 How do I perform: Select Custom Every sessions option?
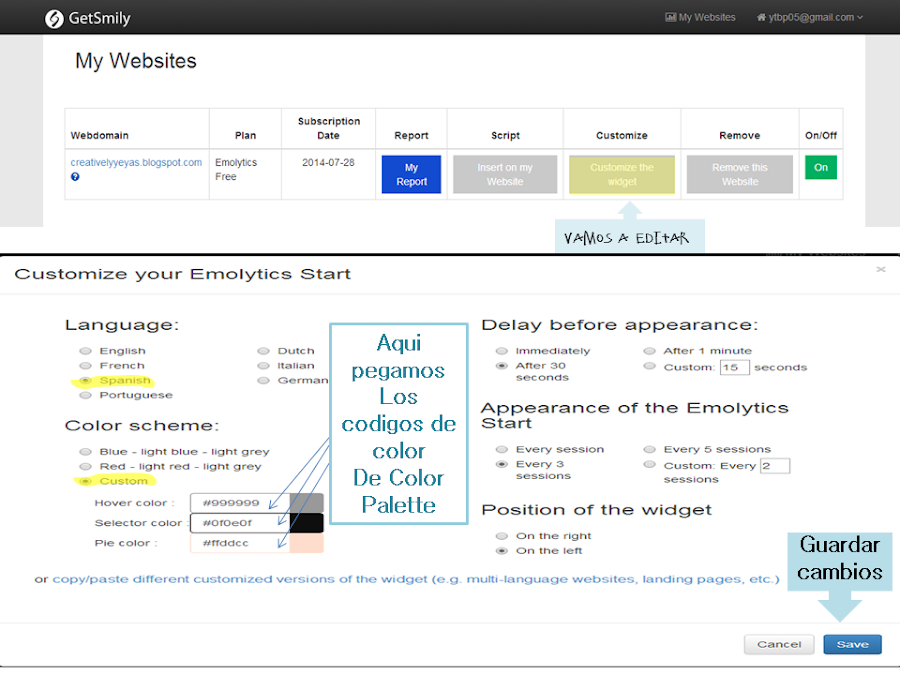650,465
